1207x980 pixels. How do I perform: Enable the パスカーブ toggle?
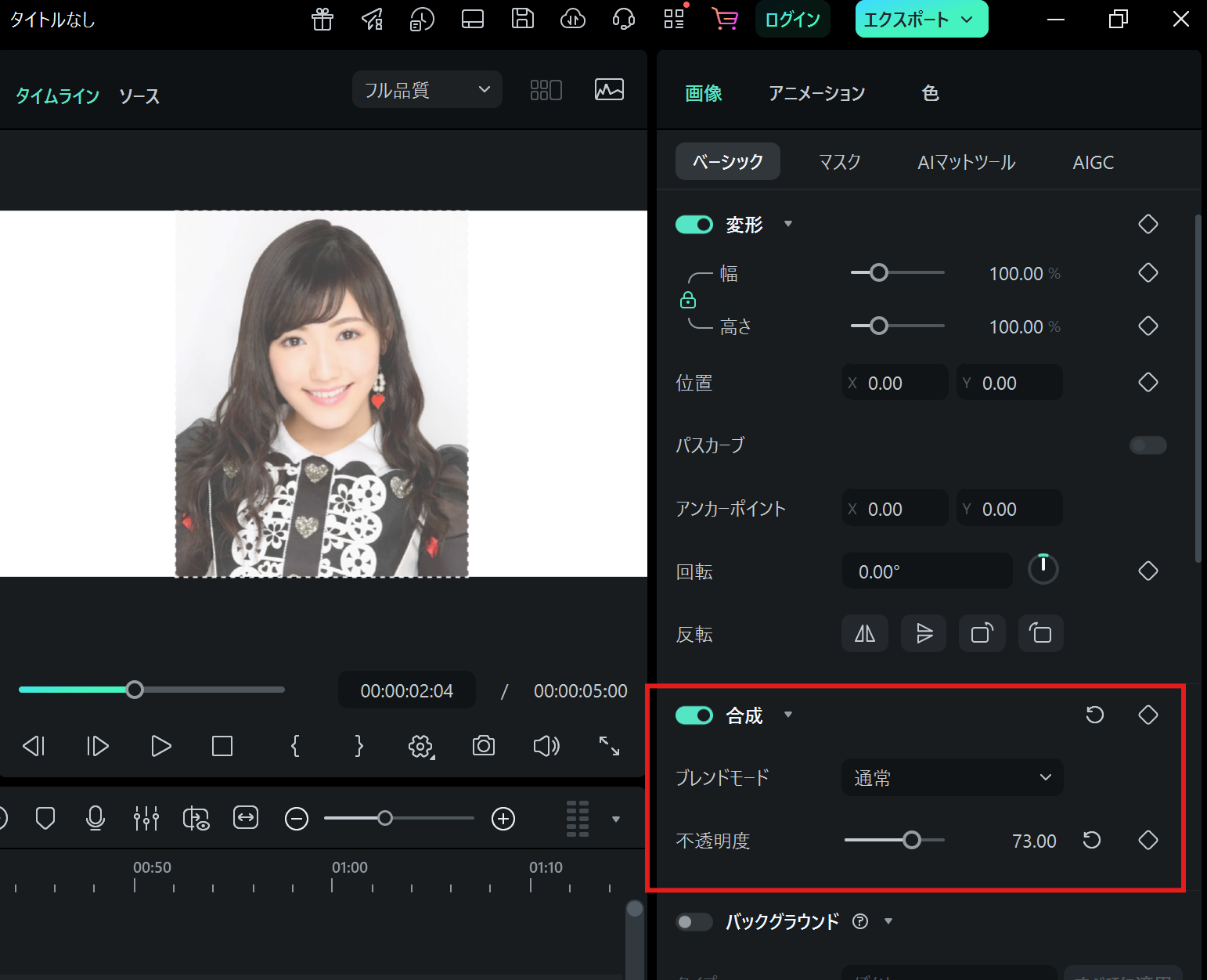(1148, 445)
